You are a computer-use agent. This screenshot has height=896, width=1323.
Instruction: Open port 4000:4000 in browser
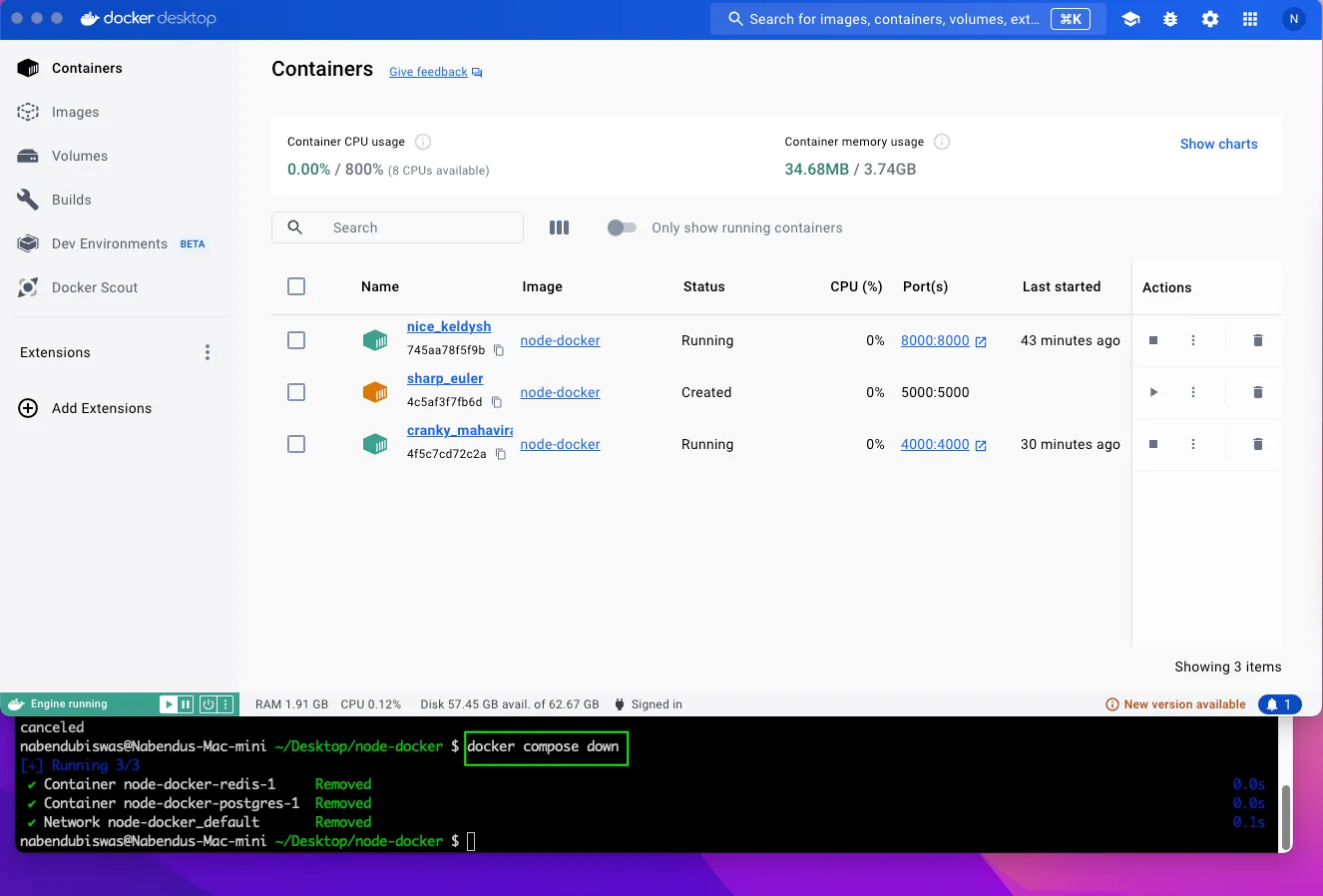pos(944,444)
